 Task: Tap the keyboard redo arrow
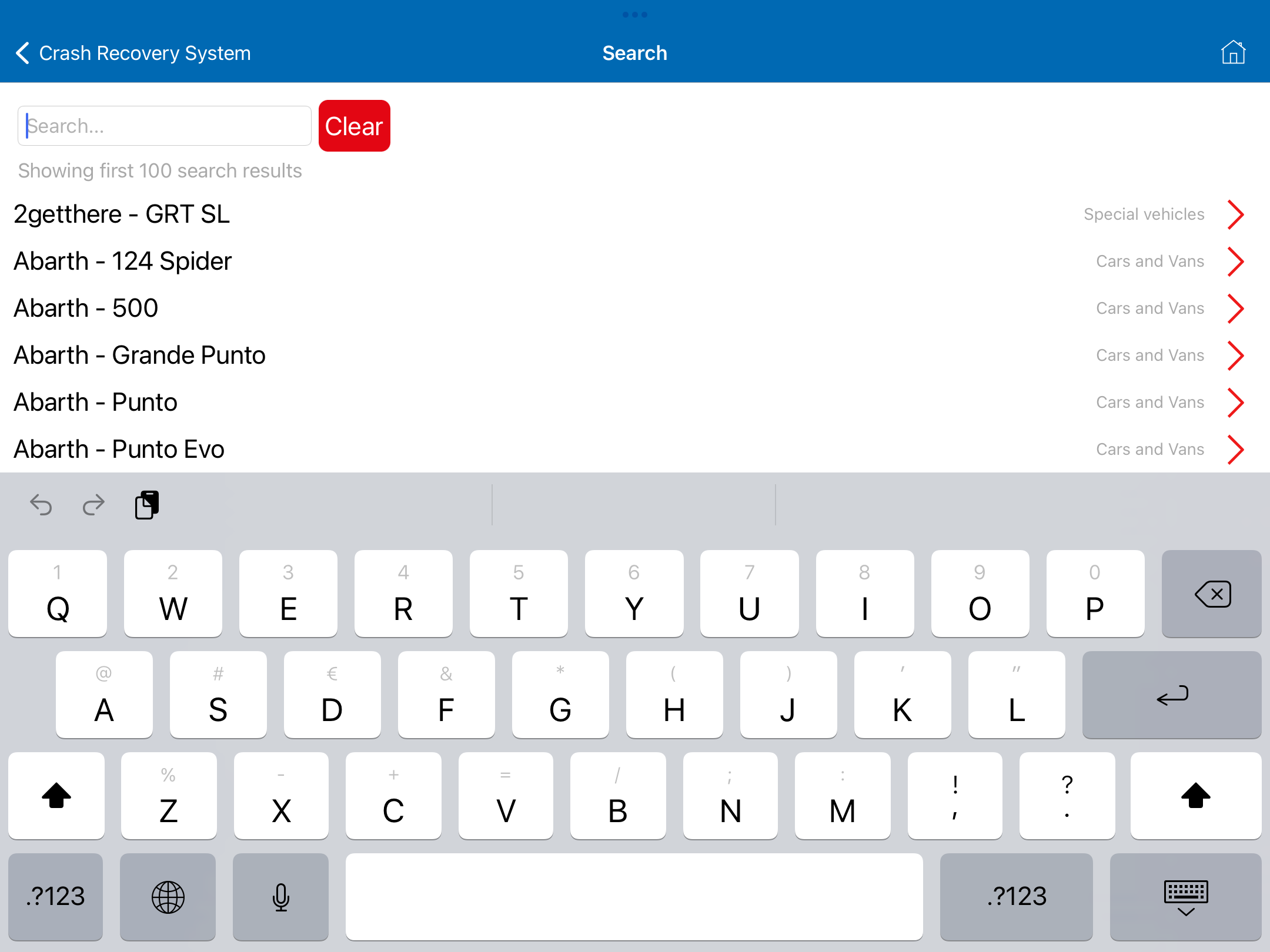(x=93, y=505)
